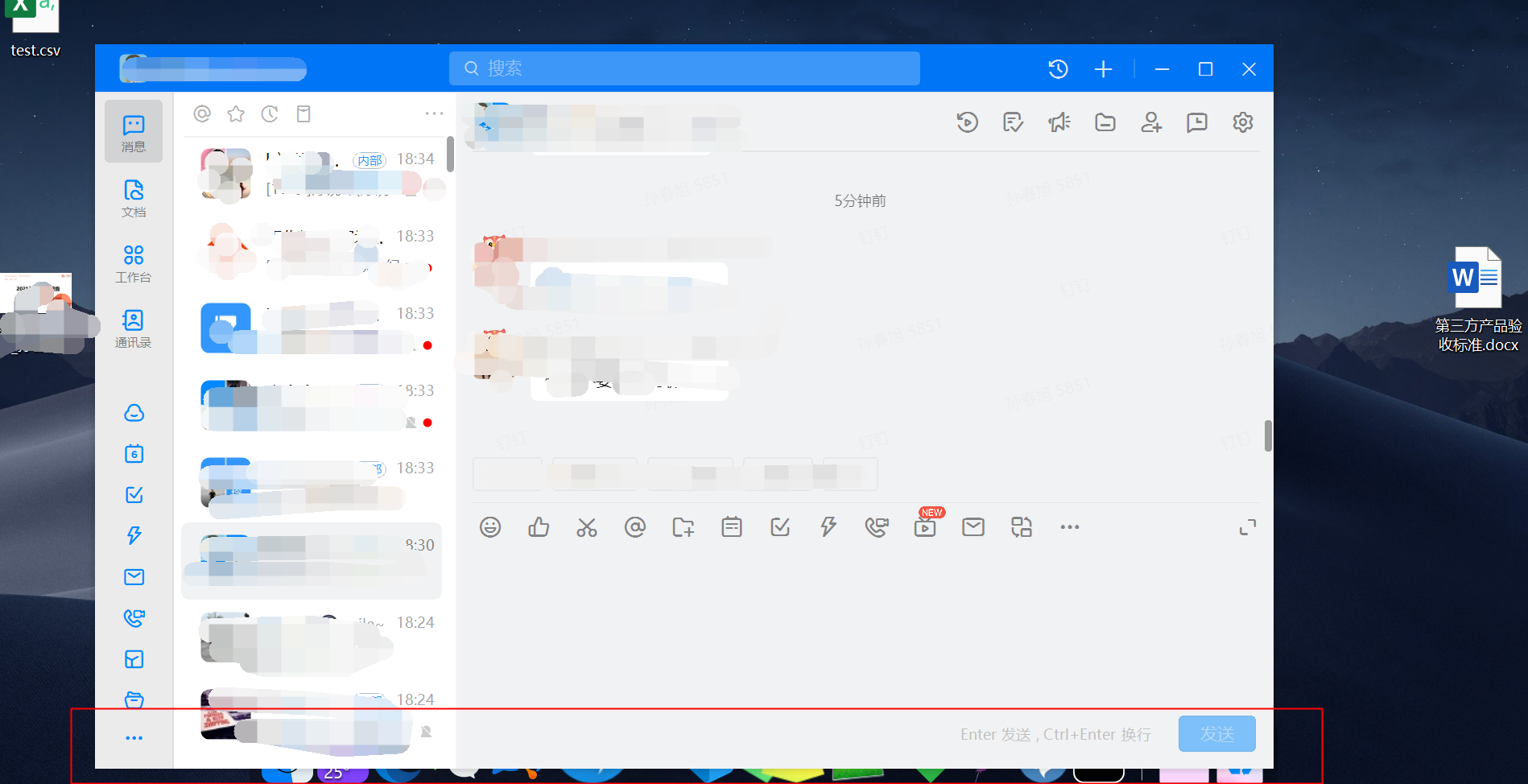This screenshot has width=1528, height=784.
Task: Start a call from input toolbar phone icon
Action: tap(877, 527)
